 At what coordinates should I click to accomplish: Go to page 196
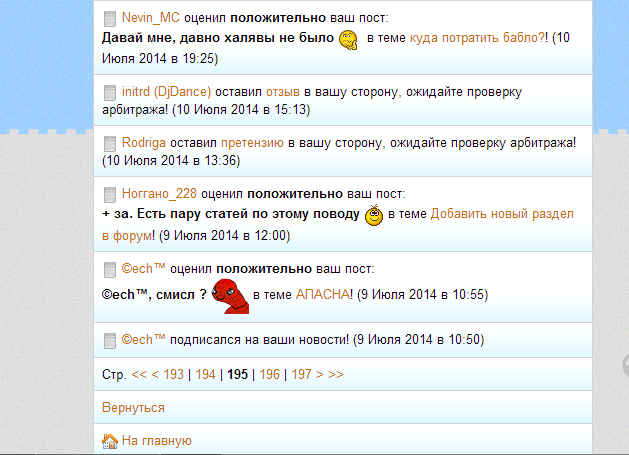[270, 374]
